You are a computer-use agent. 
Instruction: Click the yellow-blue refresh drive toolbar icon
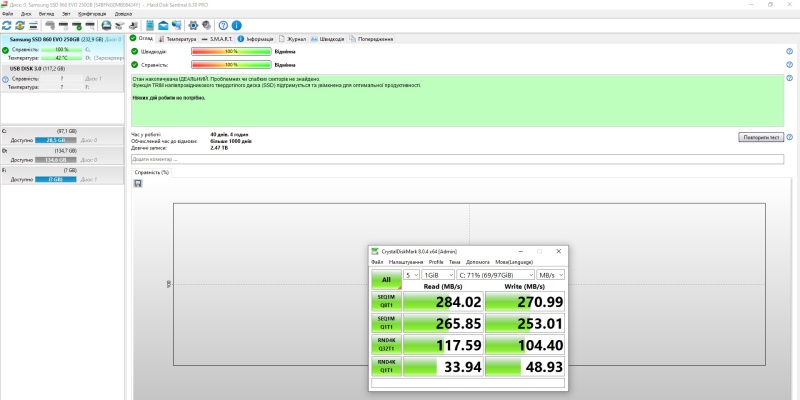[20, 26]
